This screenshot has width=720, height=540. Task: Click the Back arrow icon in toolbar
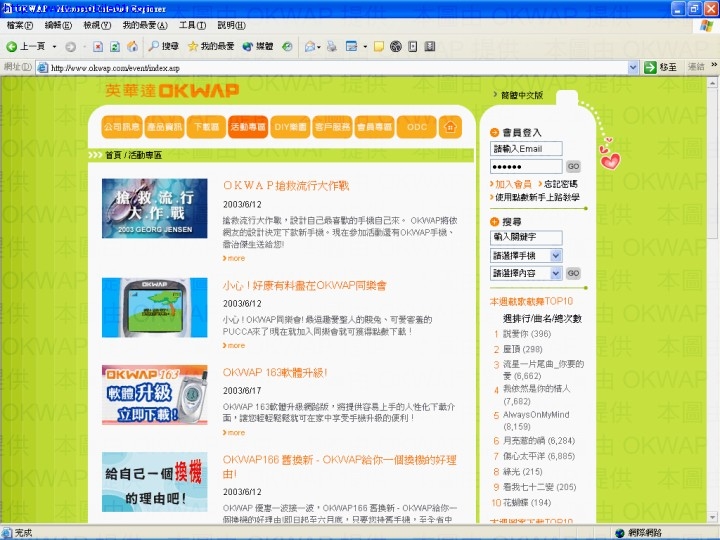(11, 46)
